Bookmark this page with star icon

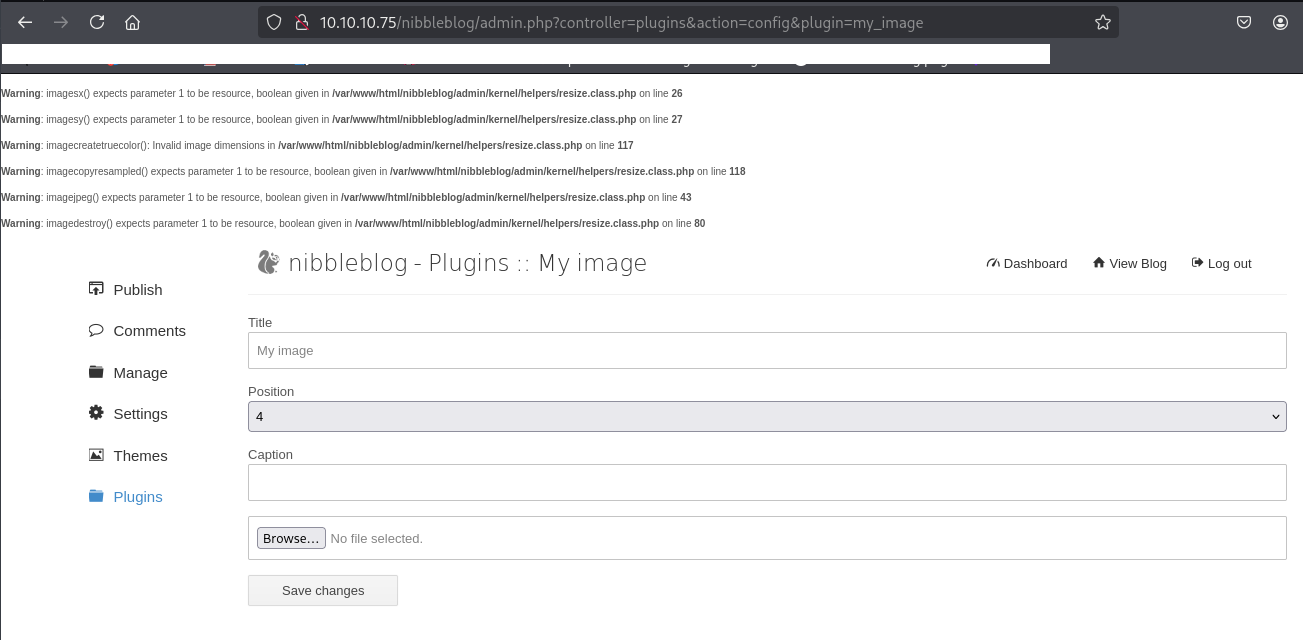(x=1102, y=22)
